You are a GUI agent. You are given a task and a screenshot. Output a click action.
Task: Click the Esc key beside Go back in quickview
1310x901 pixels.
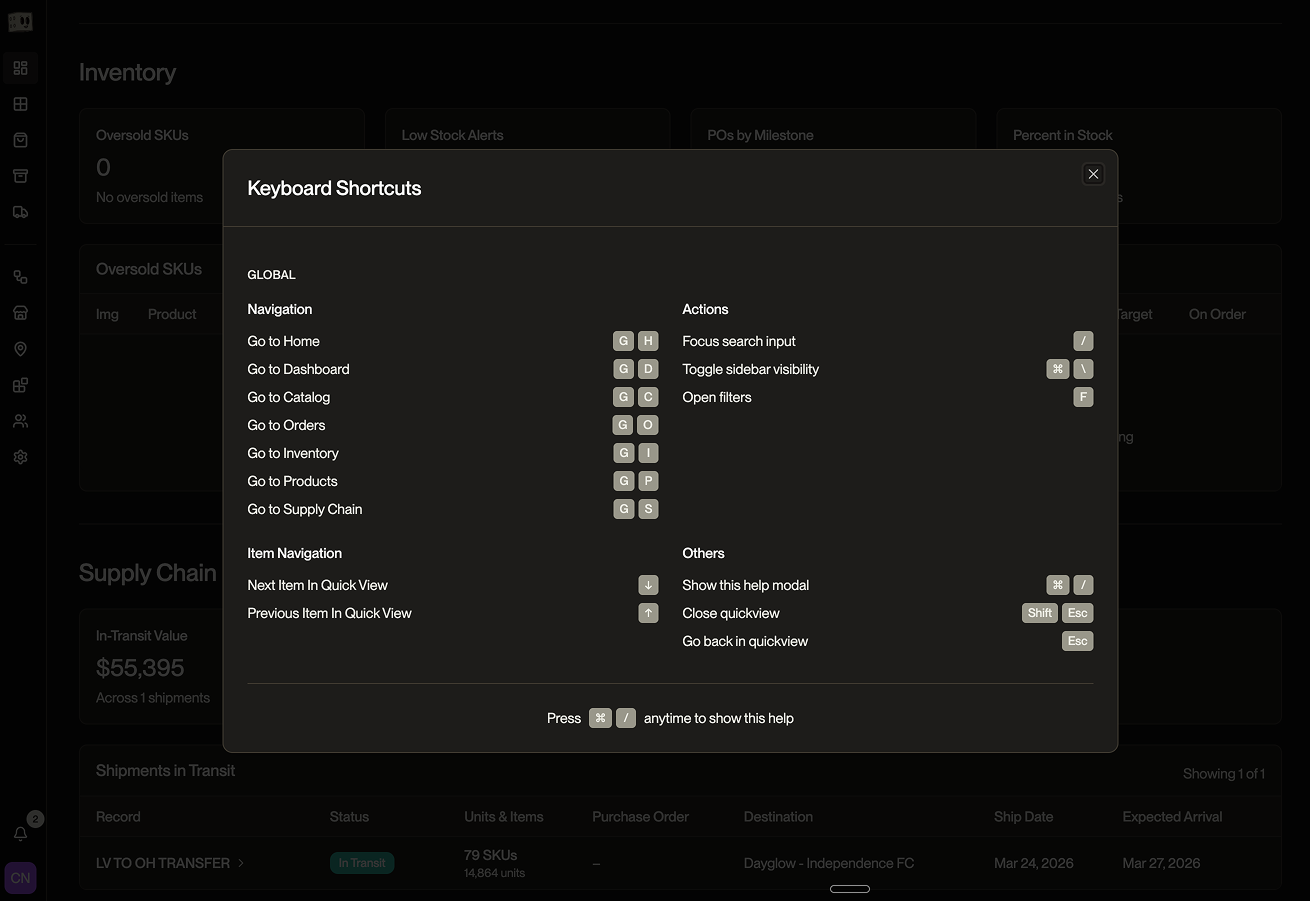[x=1077, y=641]
